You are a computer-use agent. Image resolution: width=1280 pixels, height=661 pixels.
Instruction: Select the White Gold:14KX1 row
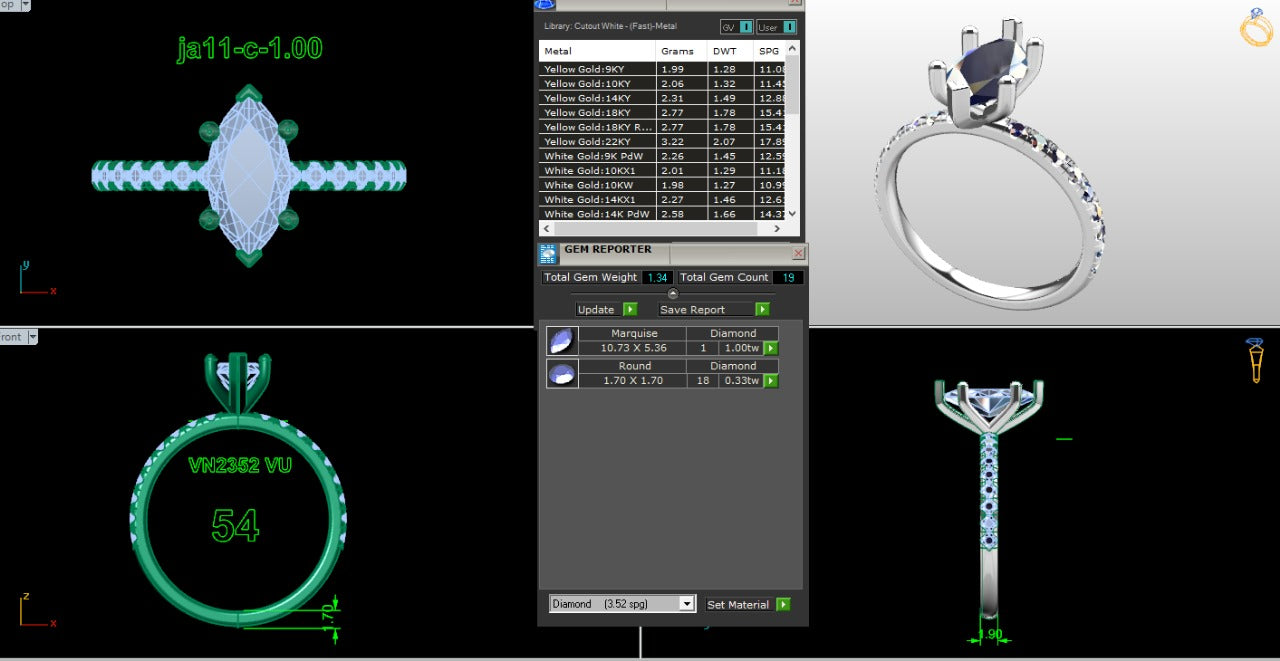point(662,200)
